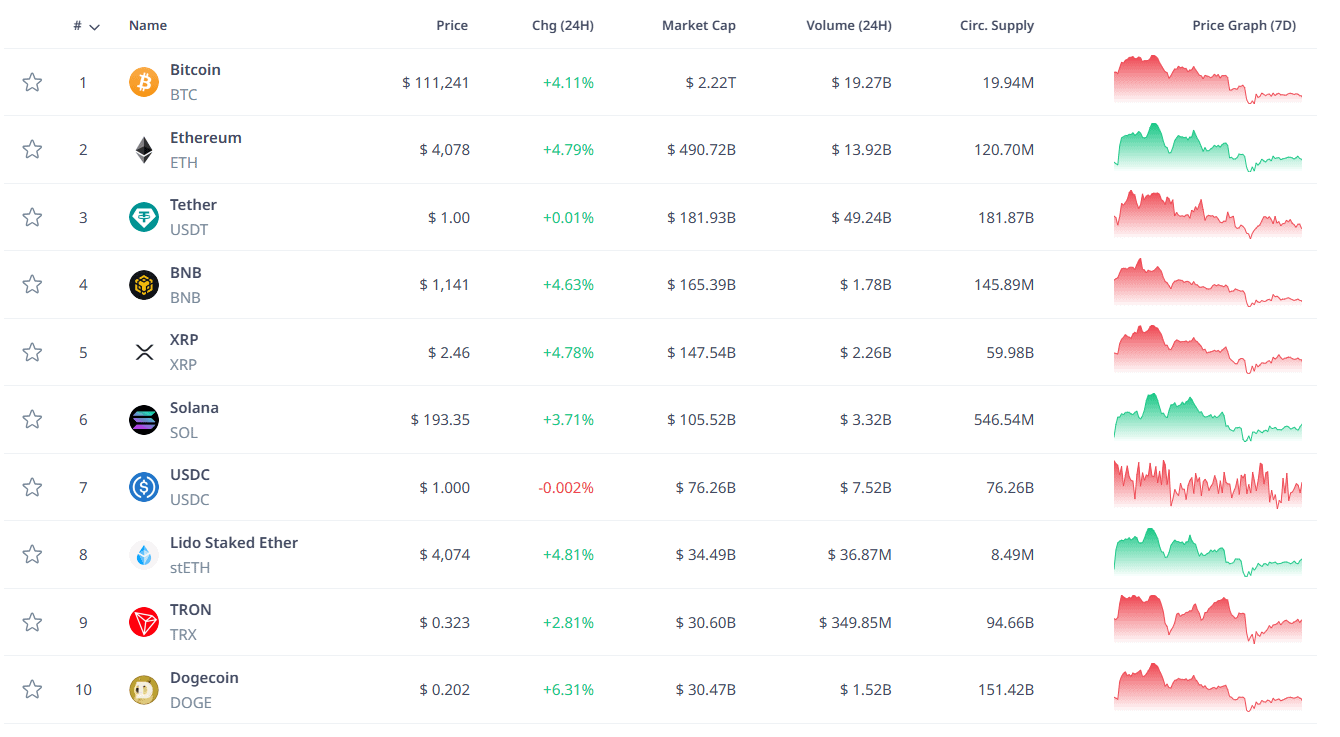Click Dogecoin's +6.31% change value
The width and height of the screenshot is (1340, 737).
[568, 690]
